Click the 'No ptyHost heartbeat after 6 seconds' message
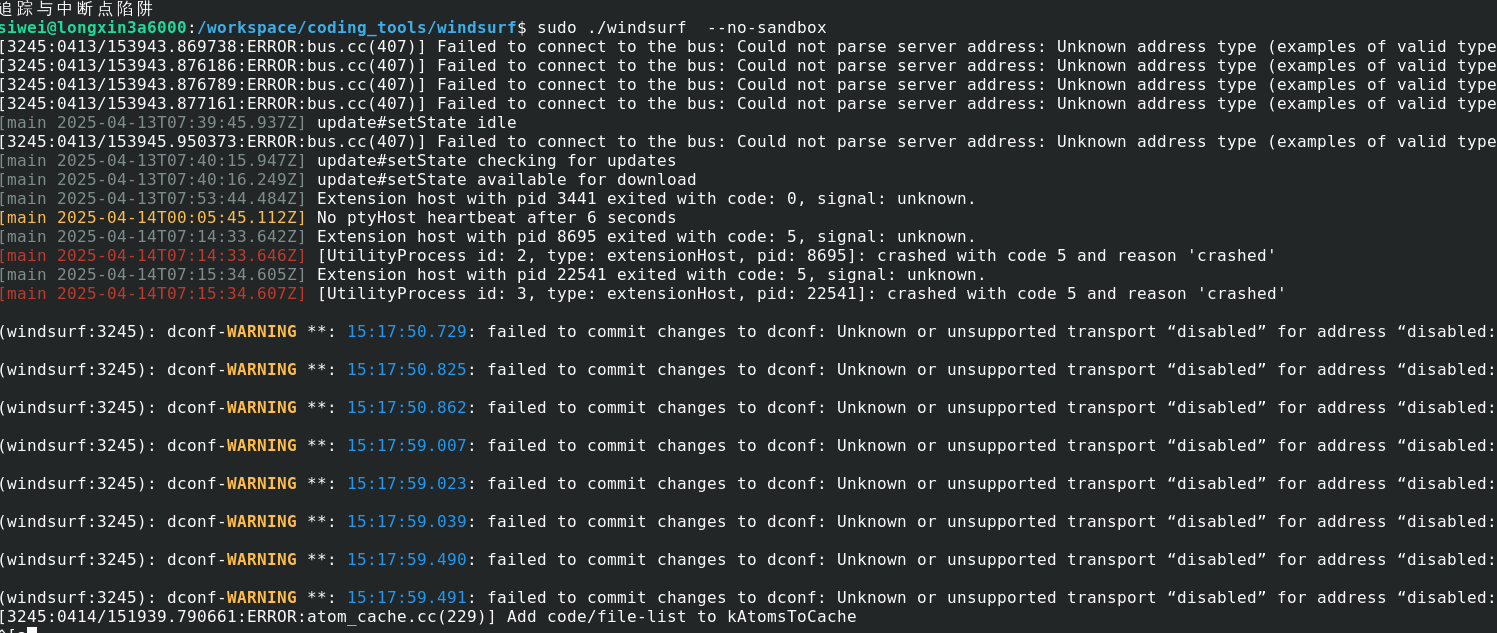The image size is (1497, 633). point(496,218)
